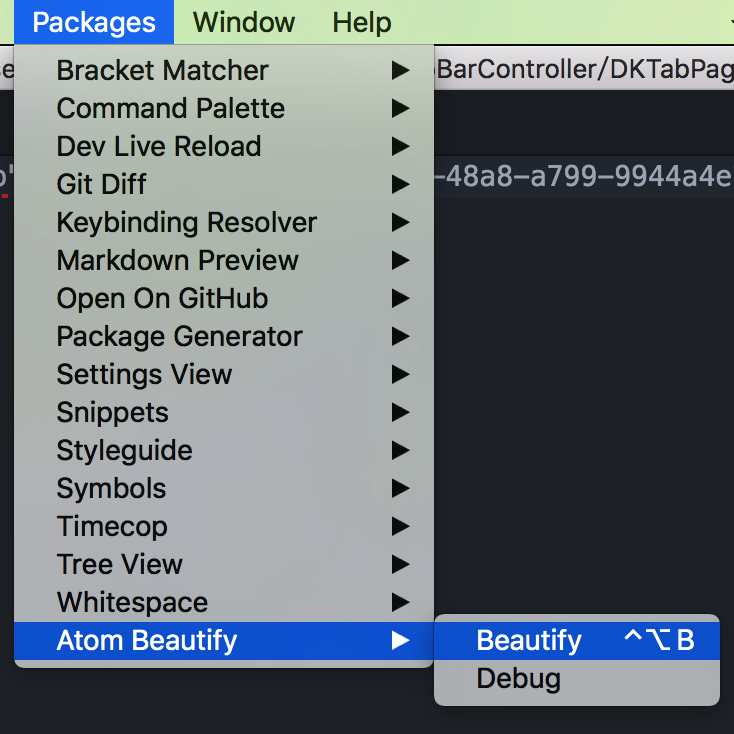
Task: Expand the Package Generator submenu arrow
Action: [401, 336]
